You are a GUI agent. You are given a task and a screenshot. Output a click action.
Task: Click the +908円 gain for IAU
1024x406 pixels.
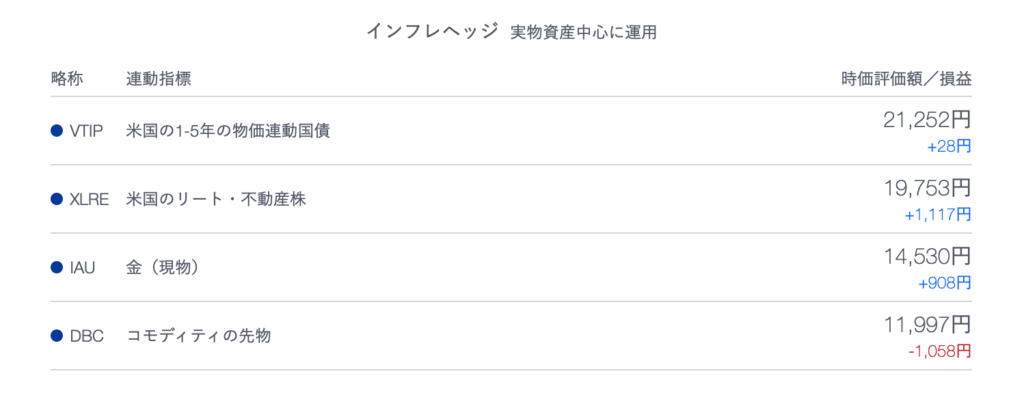(944, 283)
